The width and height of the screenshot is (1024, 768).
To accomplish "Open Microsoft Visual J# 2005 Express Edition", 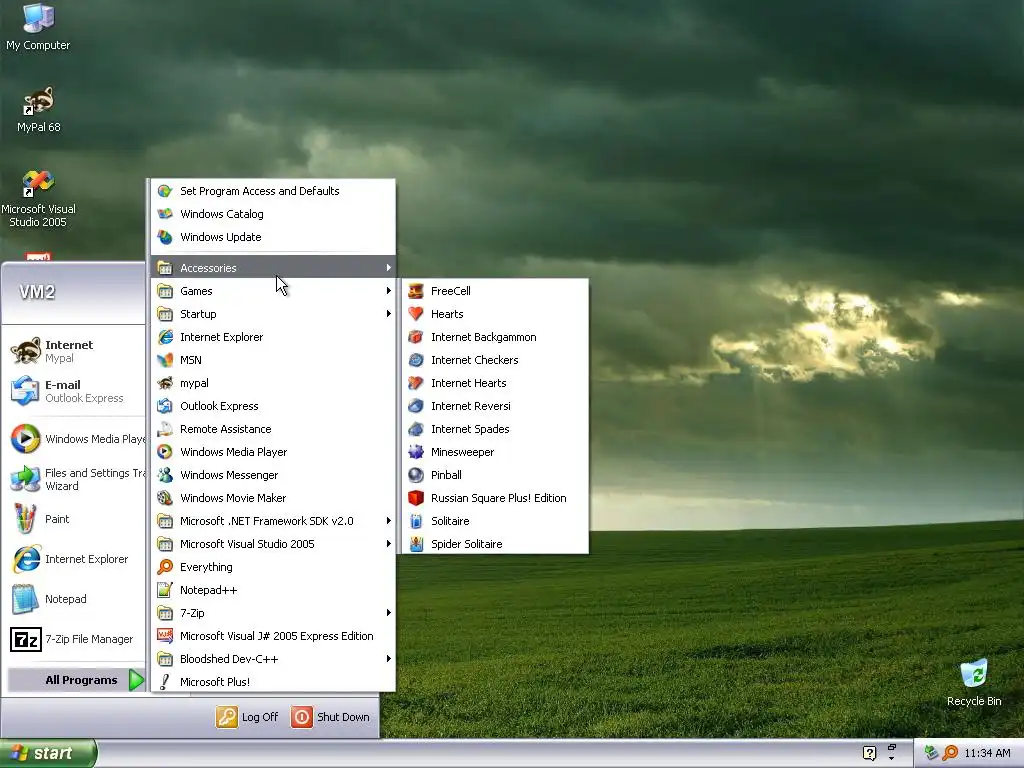I will [273, 635].
